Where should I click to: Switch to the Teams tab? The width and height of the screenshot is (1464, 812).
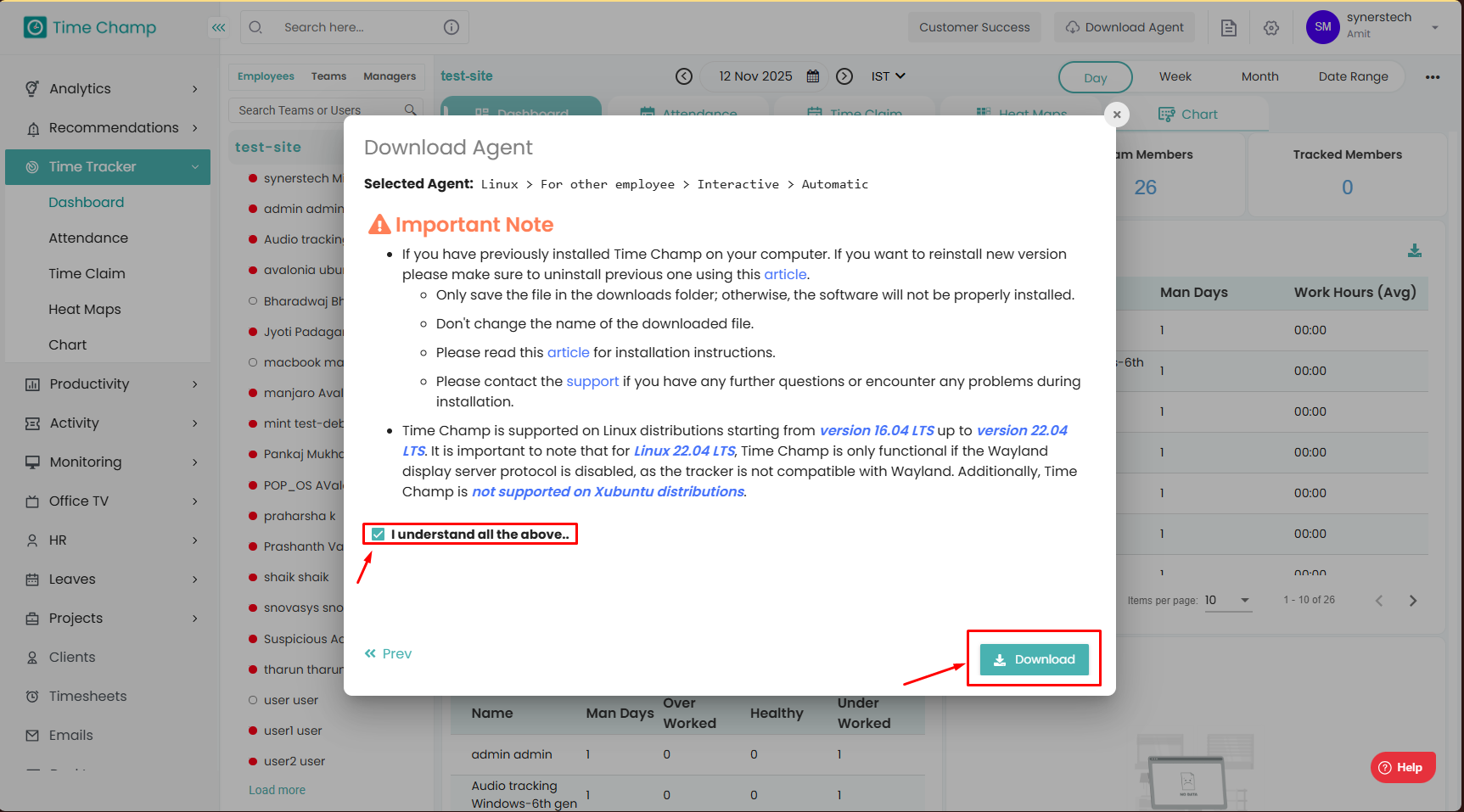(x=328, y=76)
